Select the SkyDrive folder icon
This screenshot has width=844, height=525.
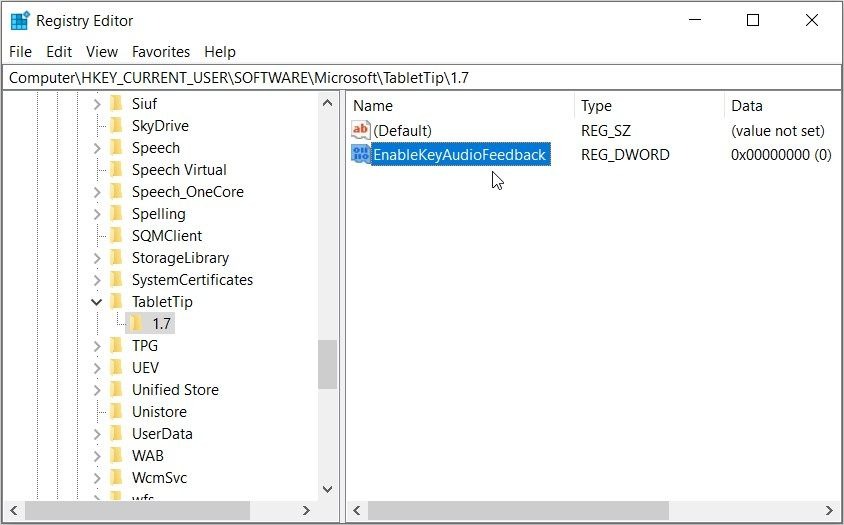click(117, 125)
